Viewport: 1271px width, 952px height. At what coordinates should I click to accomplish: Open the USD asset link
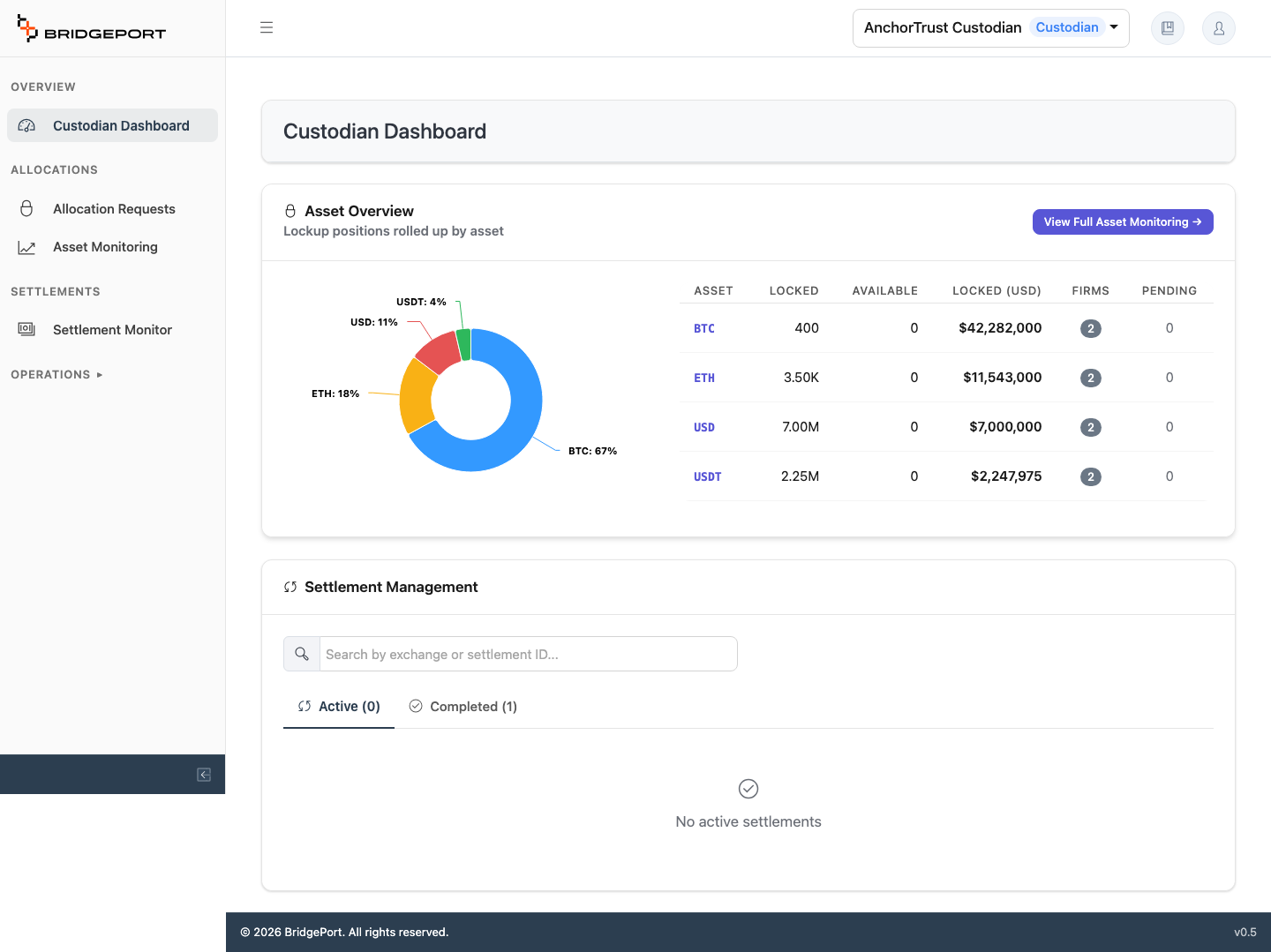[704, 427]
